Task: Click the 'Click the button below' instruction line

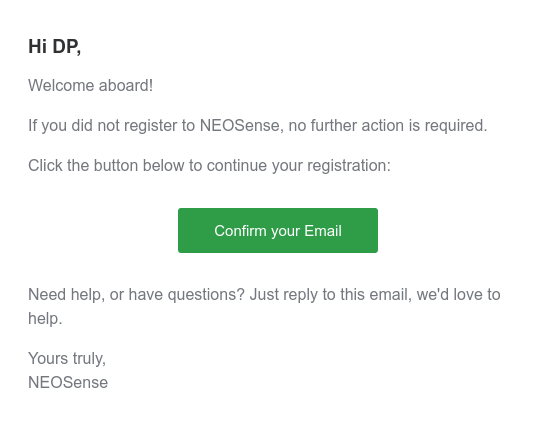Action: tap(209, 165)
